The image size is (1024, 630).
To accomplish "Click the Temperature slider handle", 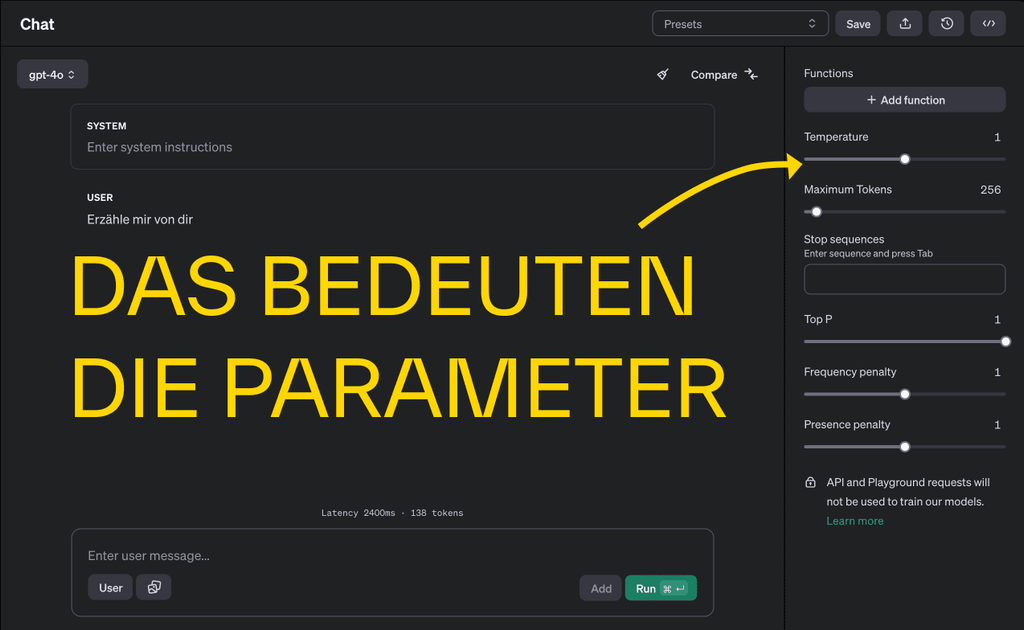I will (905, 159).
